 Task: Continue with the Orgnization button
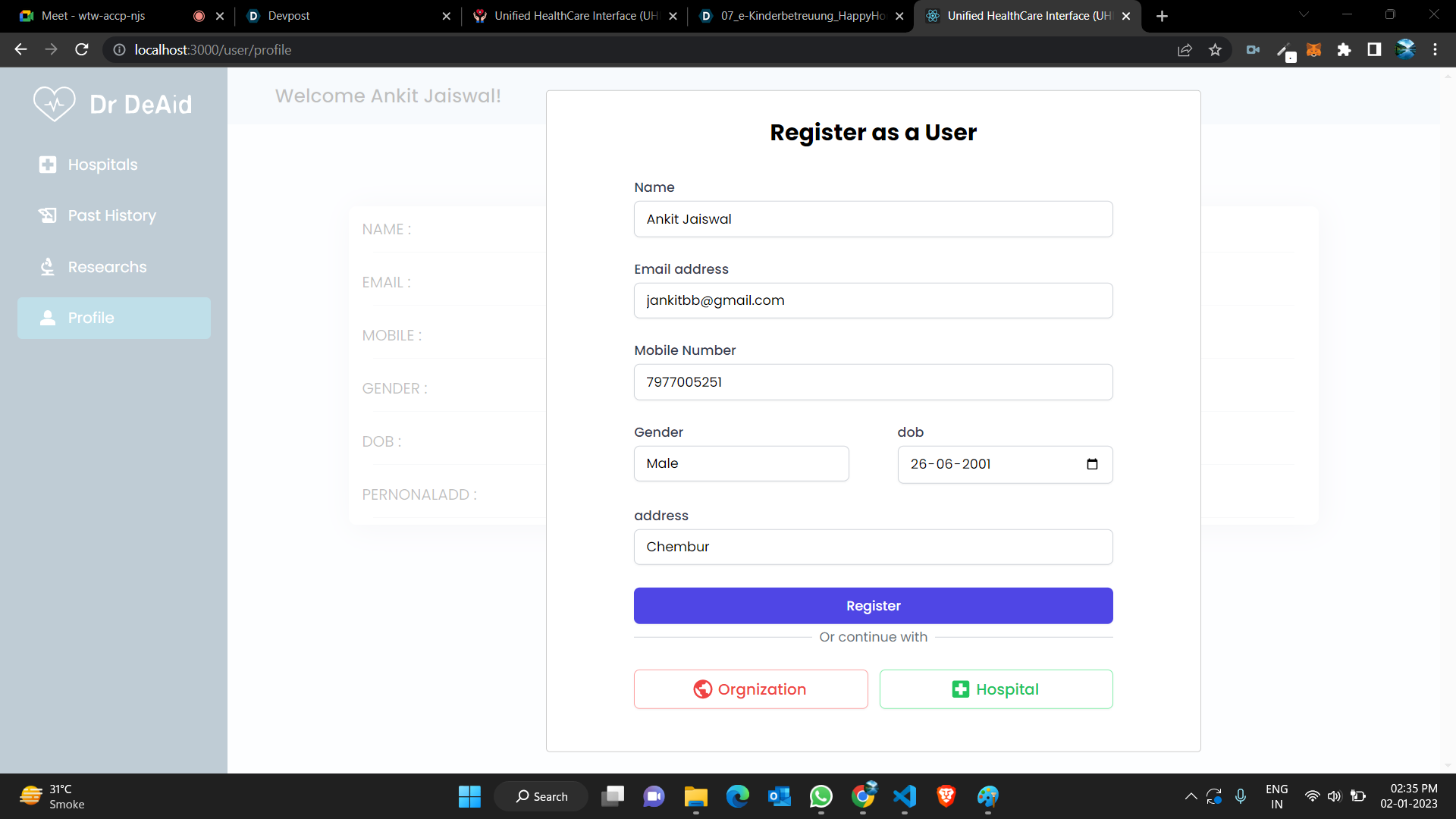[x=750, y=689]
